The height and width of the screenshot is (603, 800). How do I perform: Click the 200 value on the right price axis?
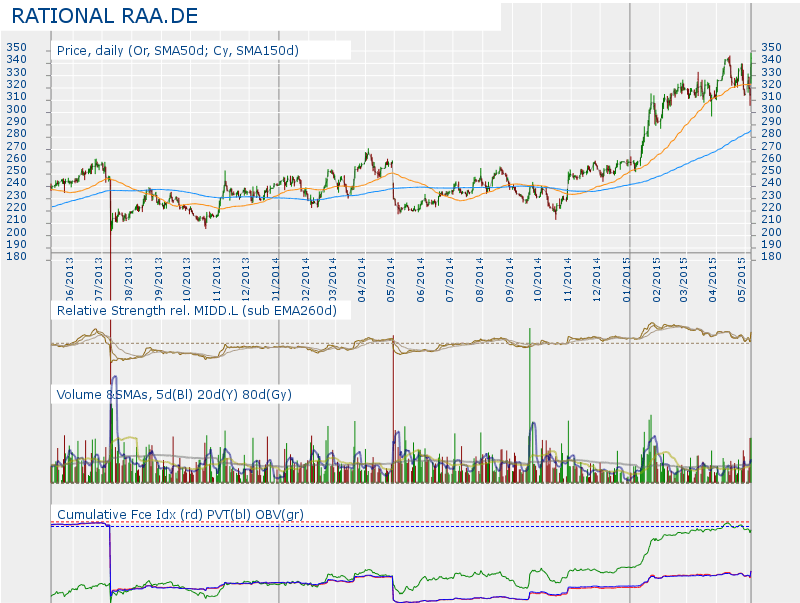coord(771,232)
